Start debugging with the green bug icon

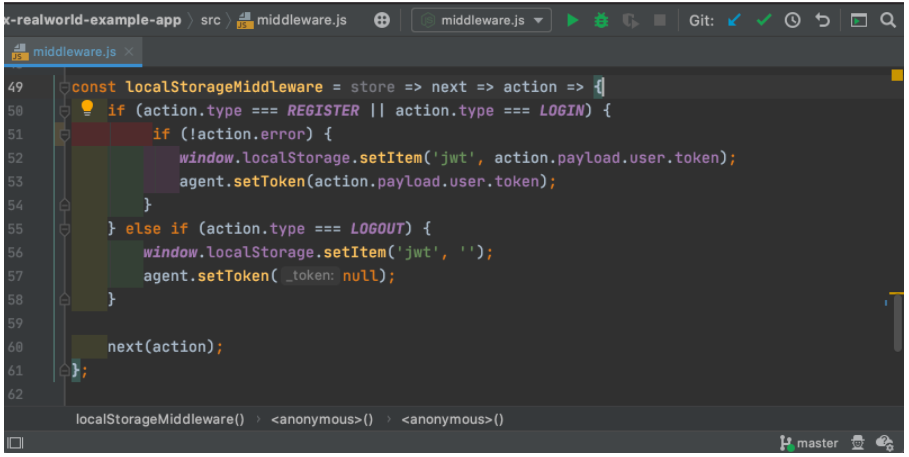(601, 20)
